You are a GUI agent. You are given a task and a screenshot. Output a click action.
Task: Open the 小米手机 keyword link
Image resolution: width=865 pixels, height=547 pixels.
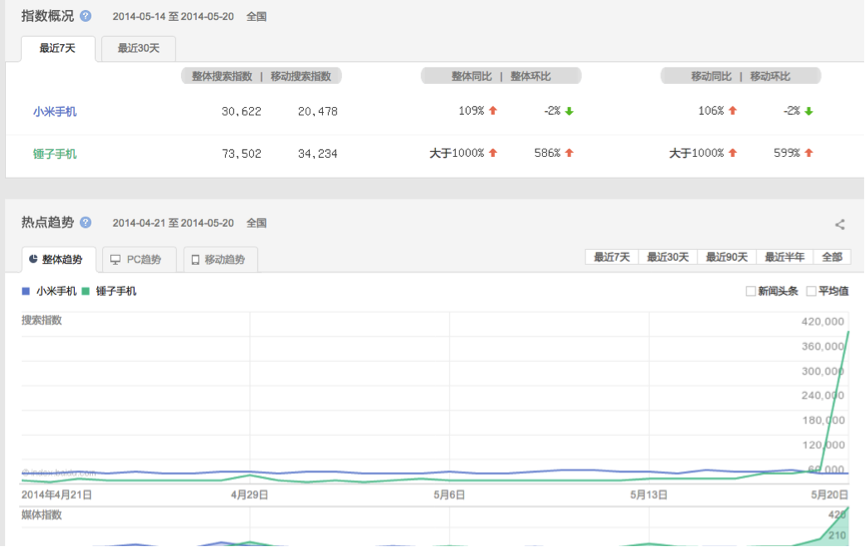point(55,111)
